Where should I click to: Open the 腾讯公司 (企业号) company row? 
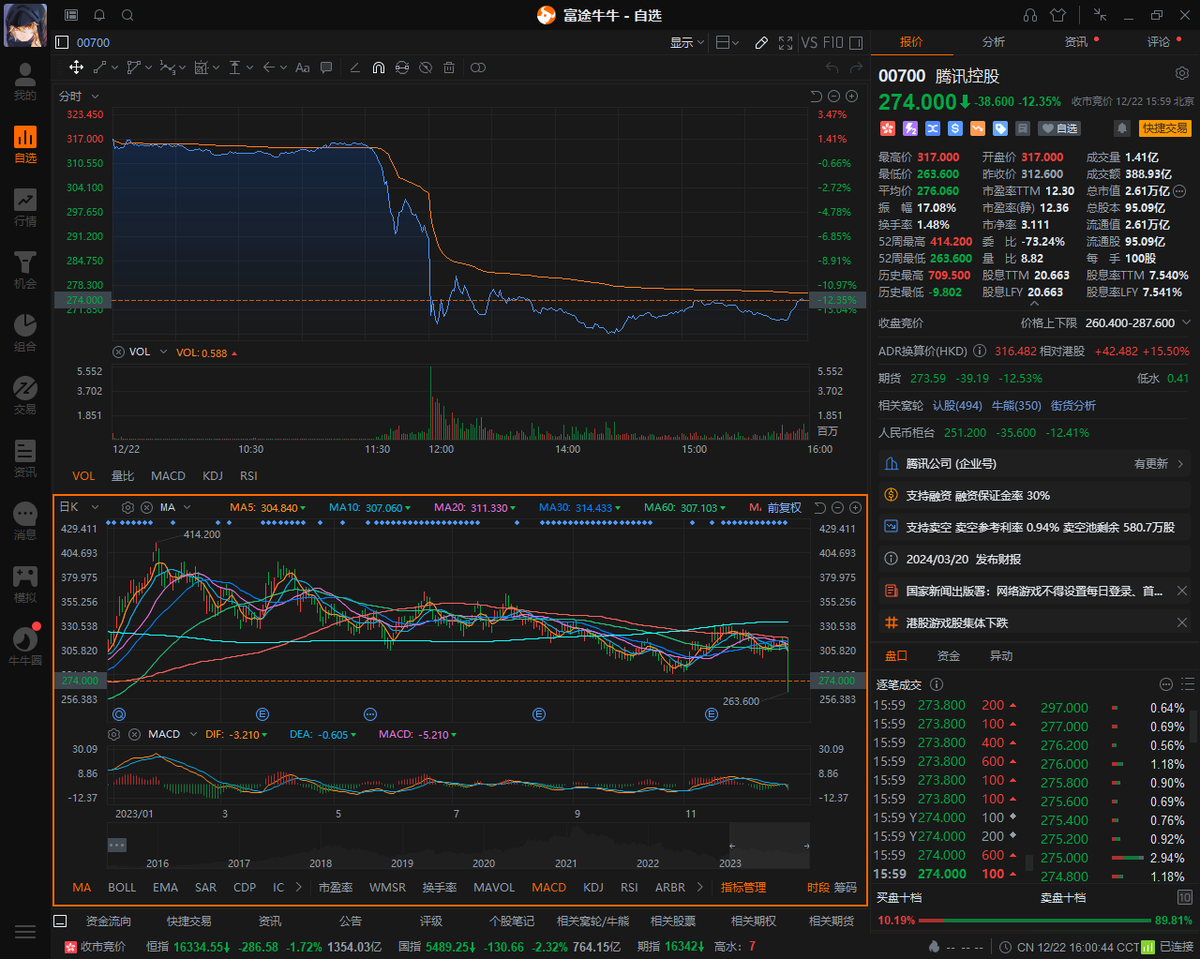pyautogui.click(x=1034, y=464)
